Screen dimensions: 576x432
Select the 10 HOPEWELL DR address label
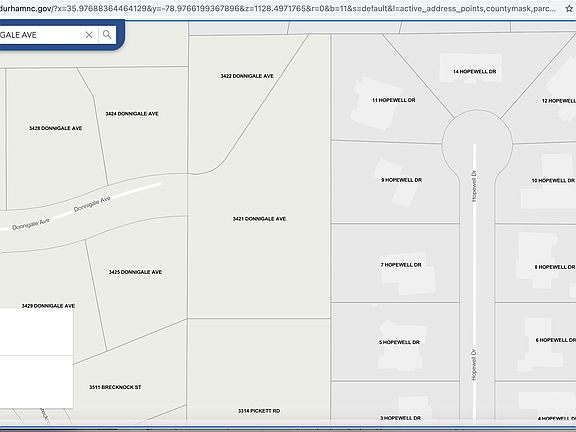554,181
